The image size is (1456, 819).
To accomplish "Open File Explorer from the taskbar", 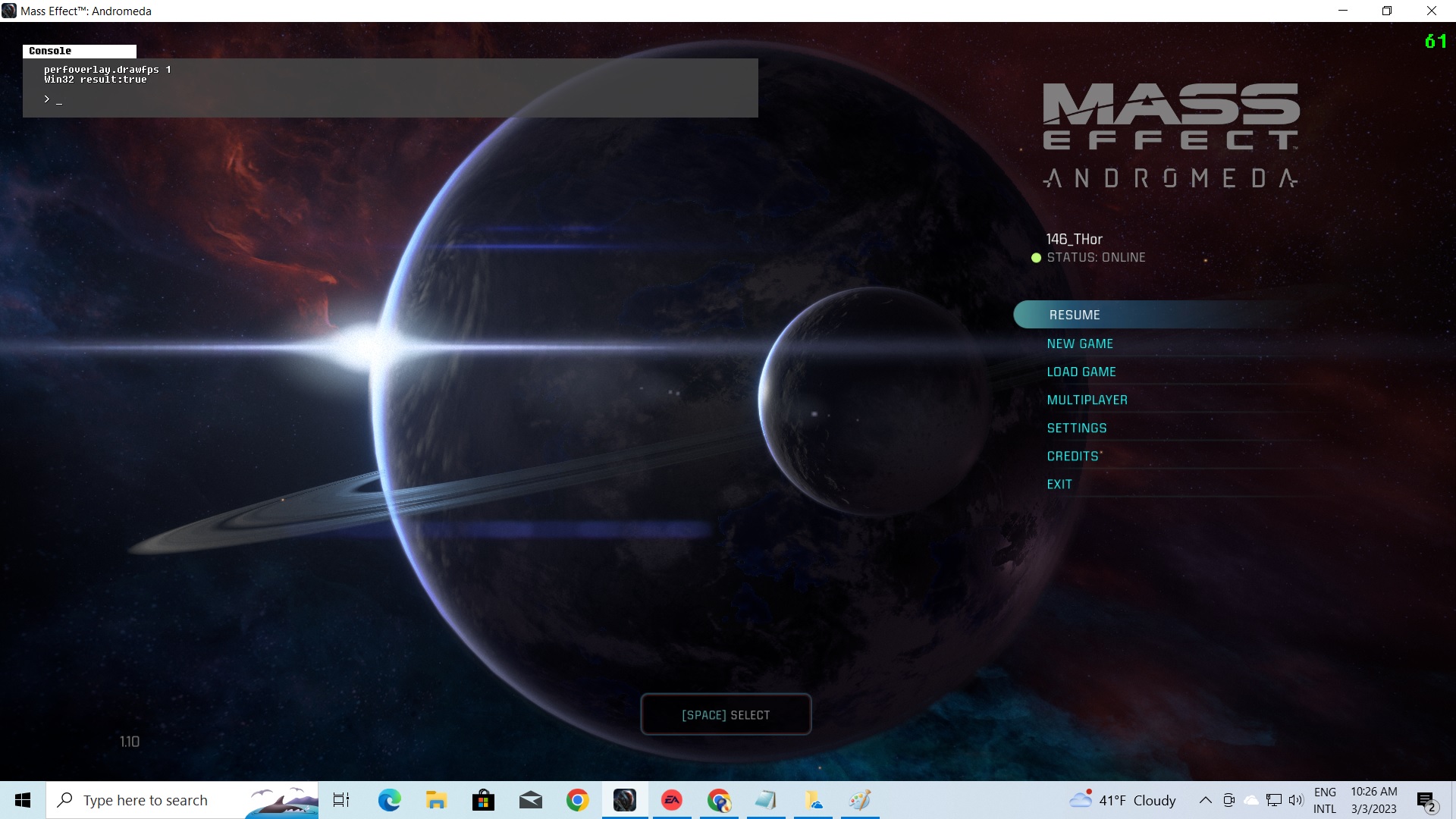I will 436,800.
